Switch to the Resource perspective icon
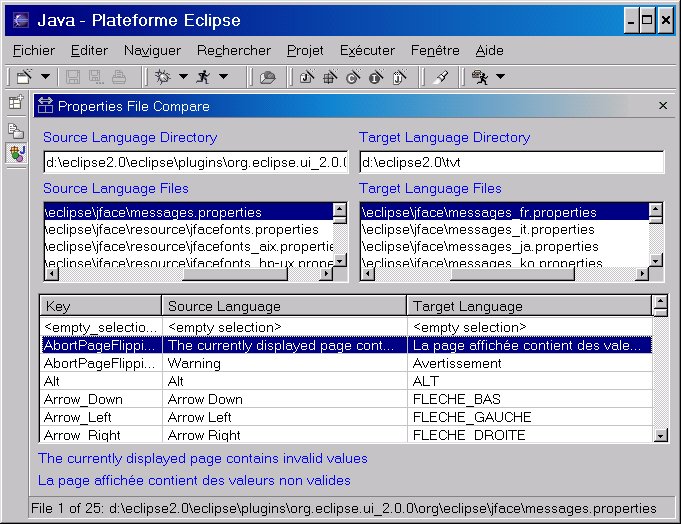This screenshot has width=681, height=524. 16,131
